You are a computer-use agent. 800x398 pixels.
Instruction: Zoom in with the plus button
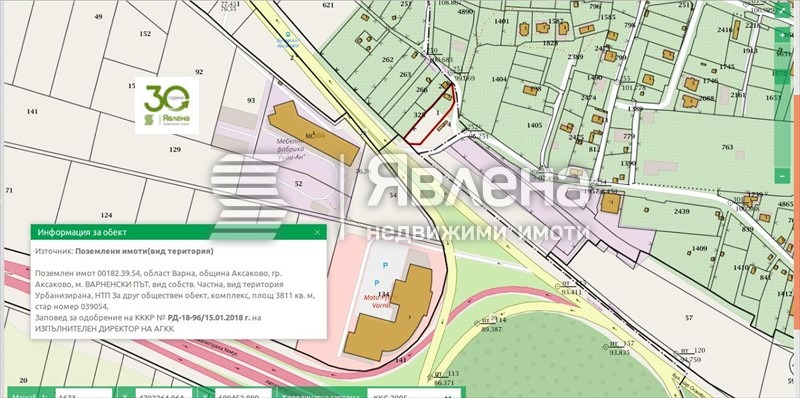783,35
